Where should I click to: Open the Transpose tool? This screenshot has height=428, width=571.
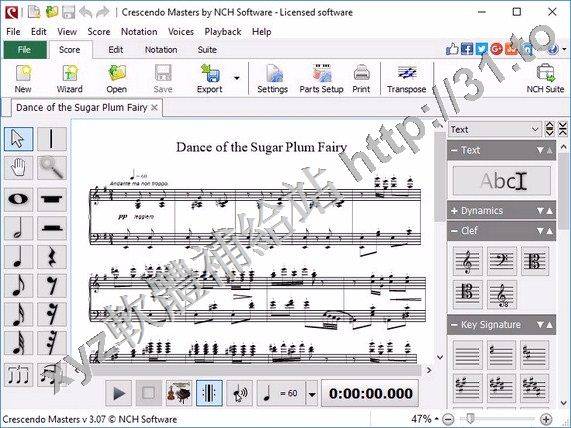click(x=406, y=79)
